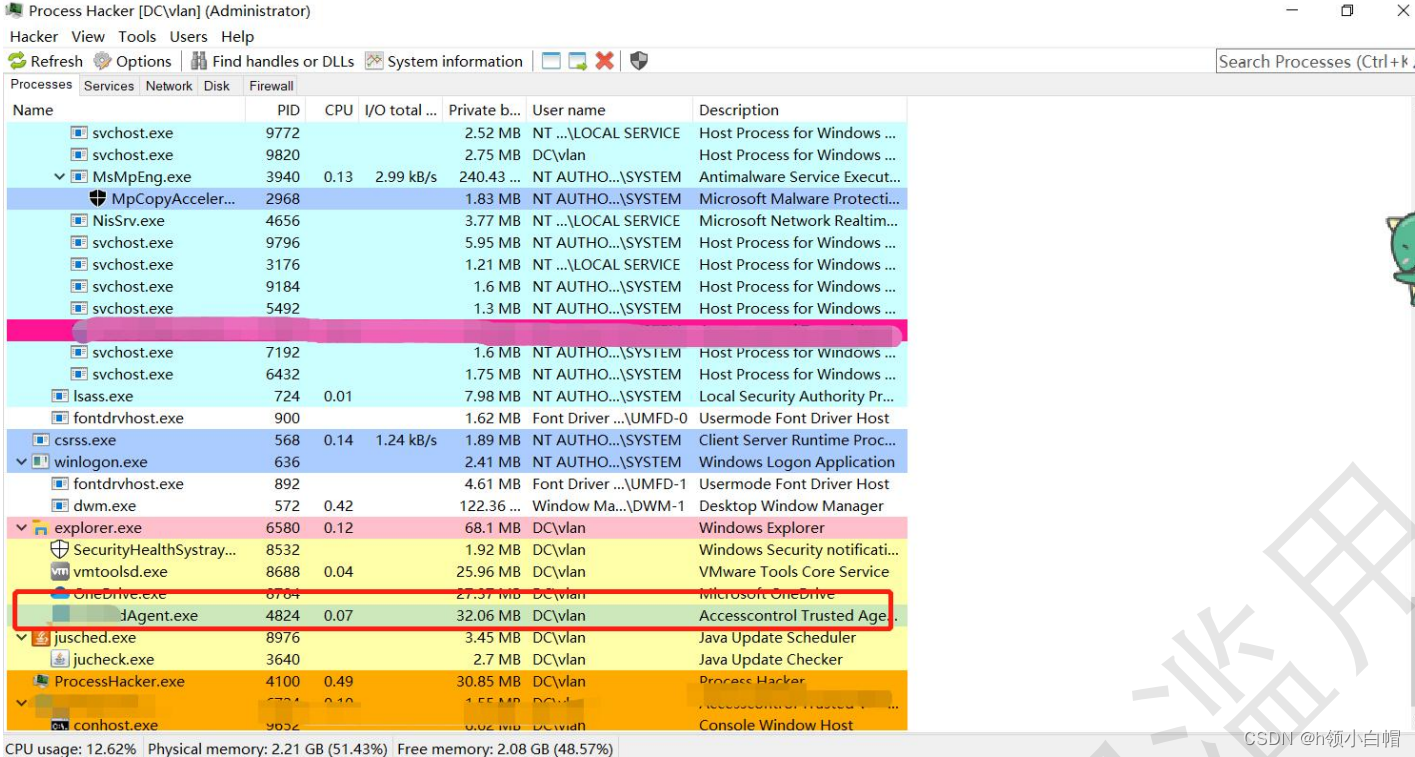Screen dimensions: 1415x757
Task: Open the Tools menu
Action: click(137, 36)
